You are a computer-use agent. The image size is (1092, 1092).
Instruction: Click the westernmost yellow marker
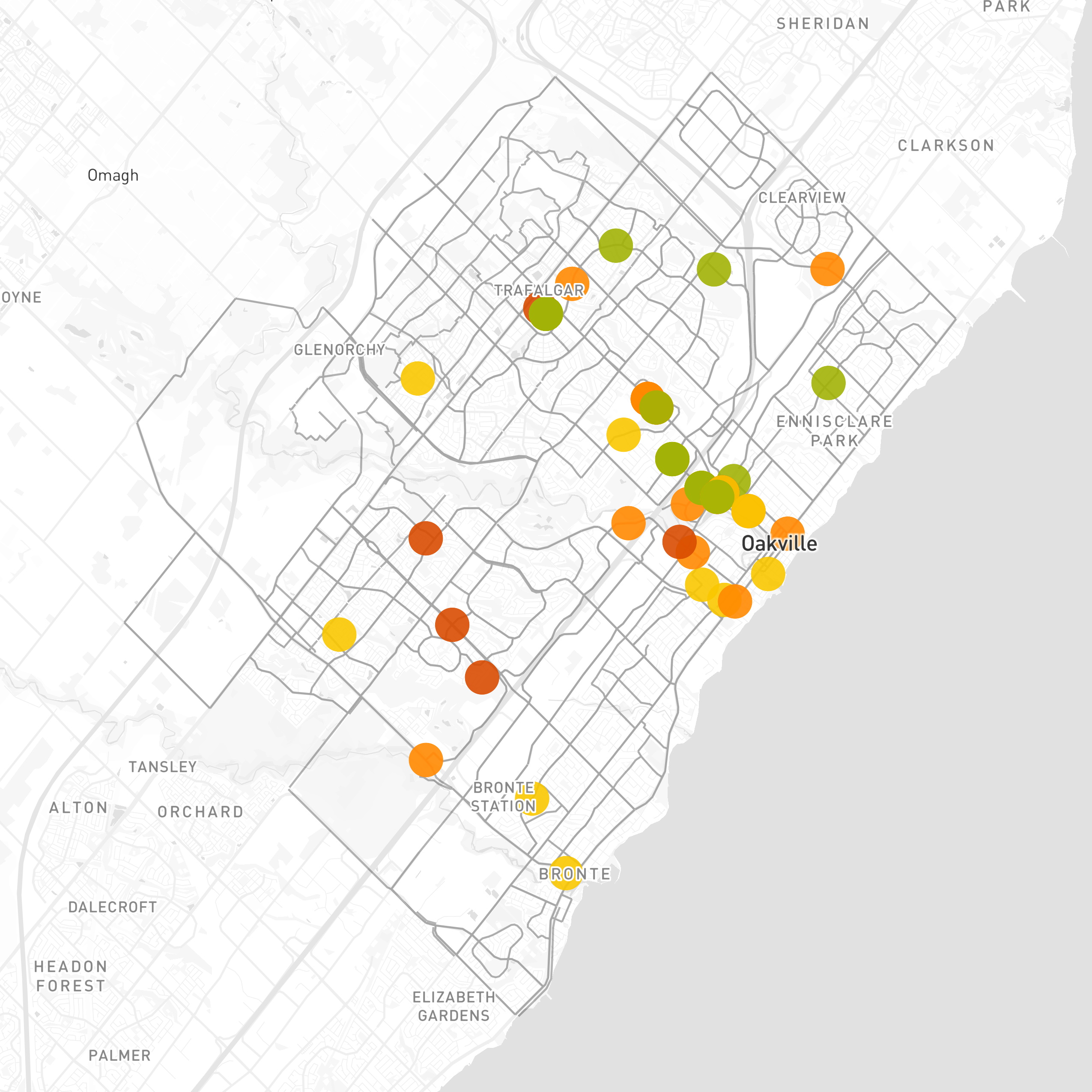coord(339,634)
